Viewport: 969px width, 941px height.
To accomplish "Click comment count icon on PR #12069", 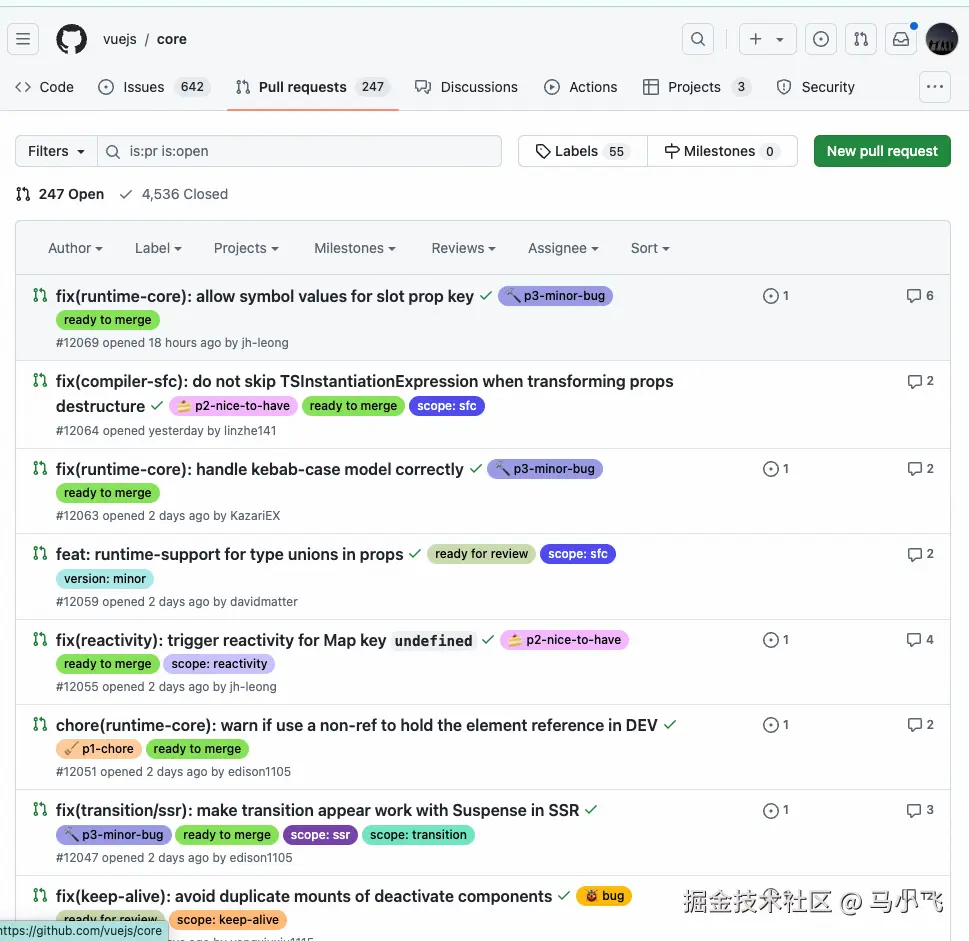I will pyautogui.click(x=920, y=296).
